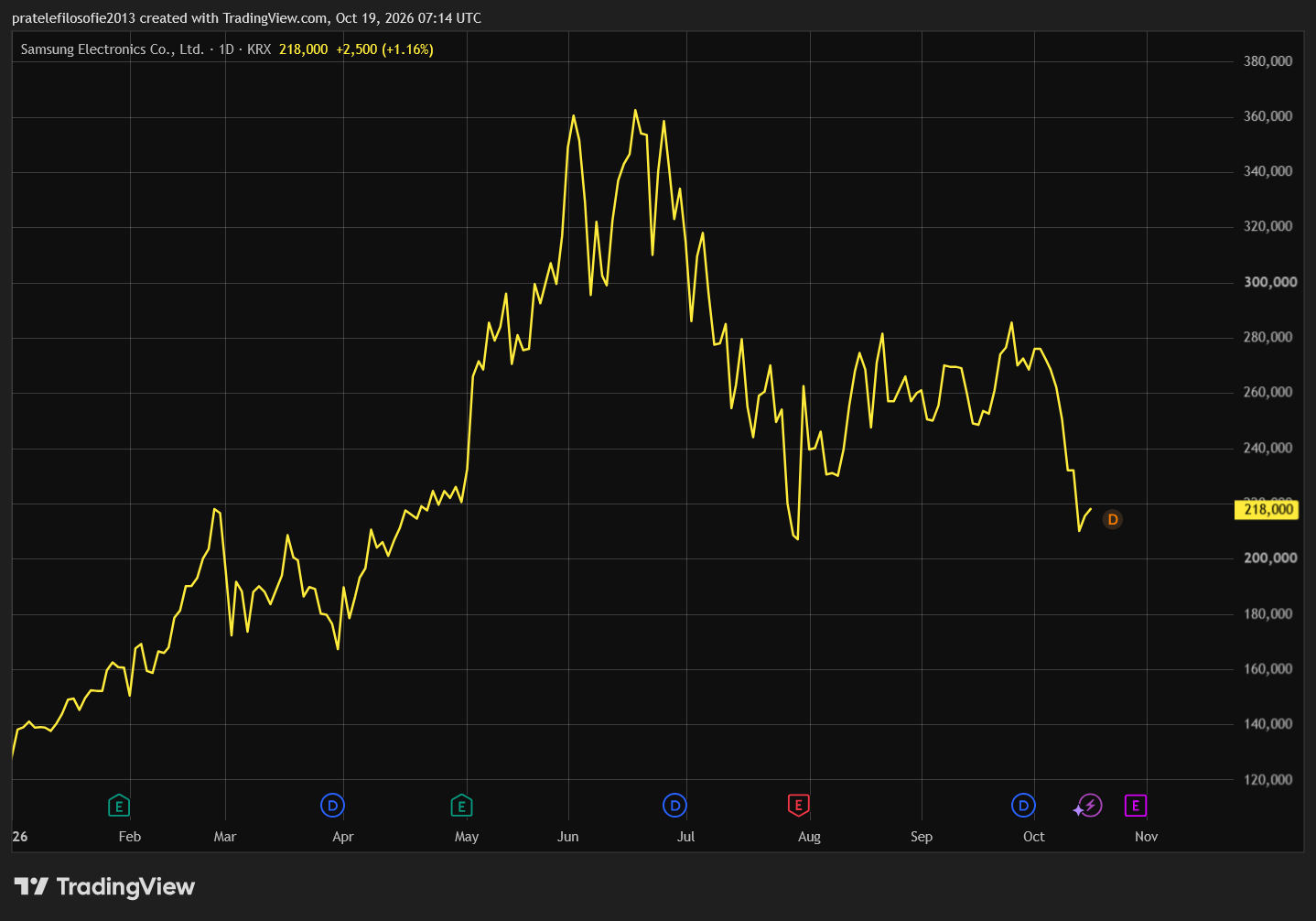Click the KRX exchange label
1316x921 pixels.
[259, 49]
